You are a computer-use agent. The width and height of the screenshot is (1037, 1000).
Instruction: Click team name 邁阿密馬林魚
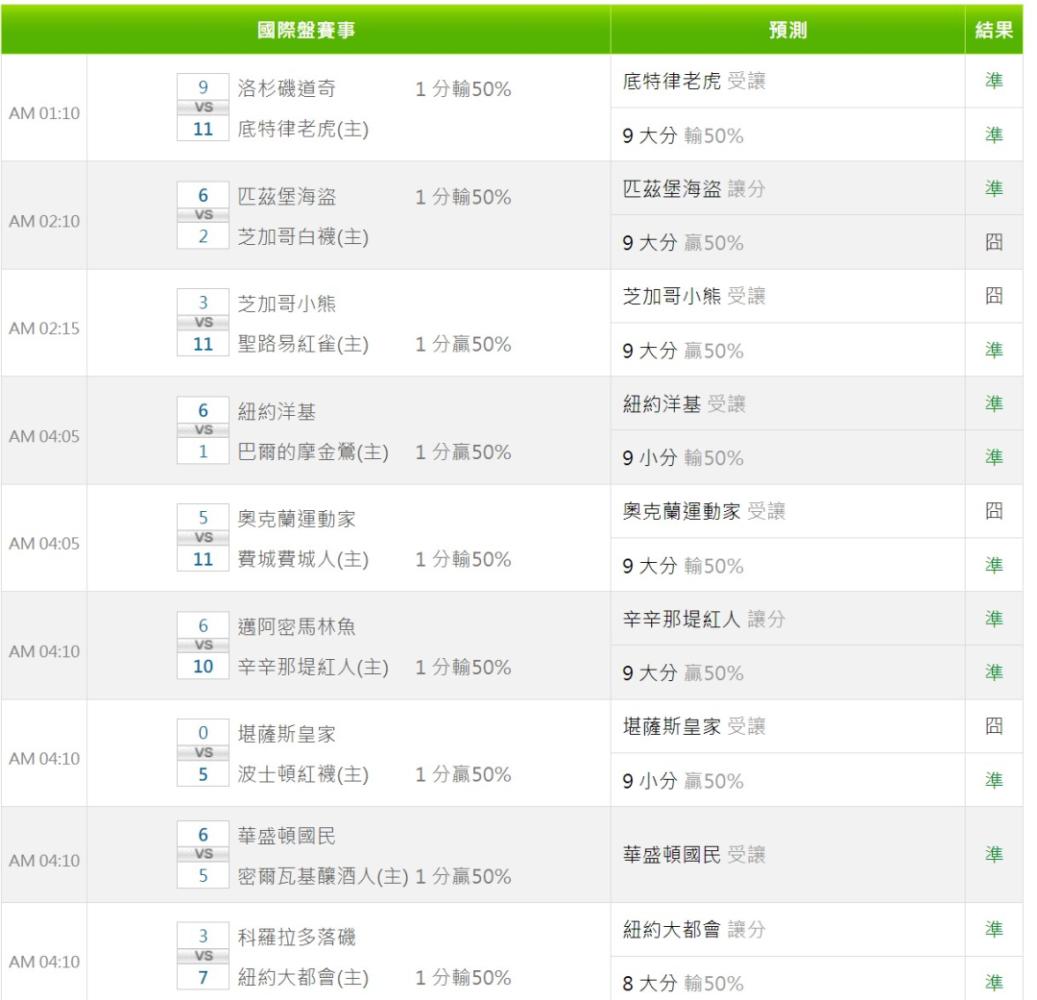[296, 626]
